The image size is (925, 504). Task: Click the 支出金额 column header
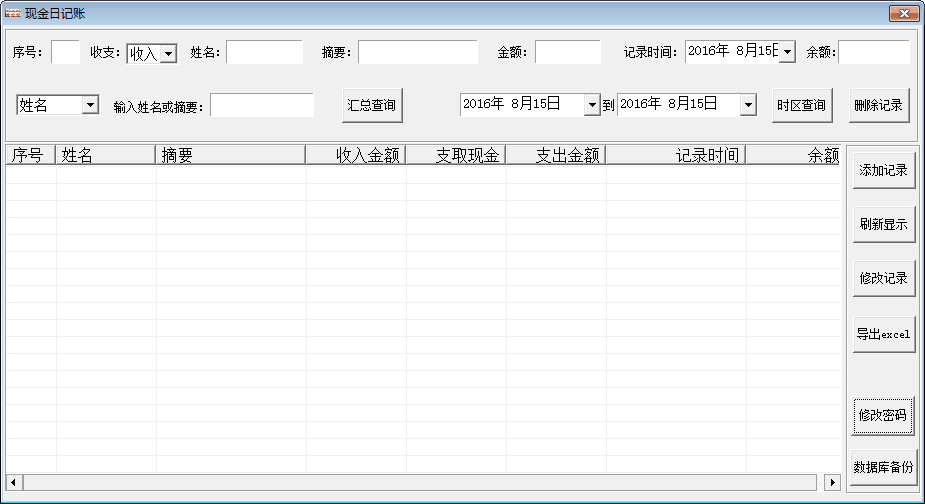(556, 155)
